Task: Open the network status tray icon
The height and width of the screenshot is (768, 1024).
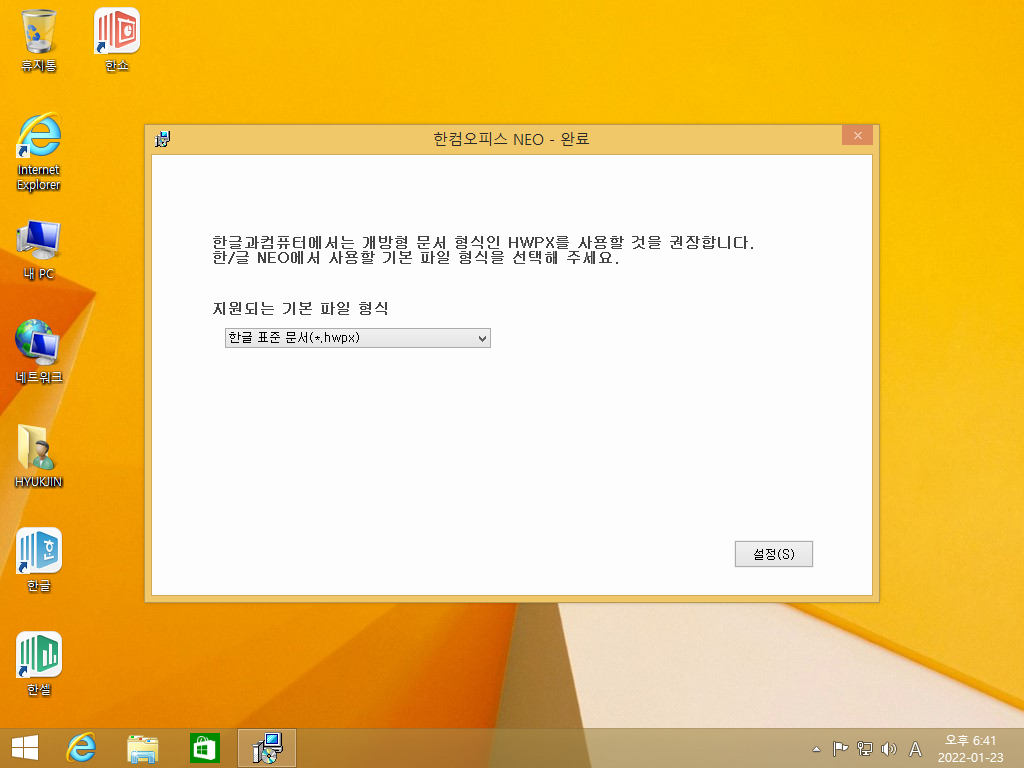Action: [865, 749]
